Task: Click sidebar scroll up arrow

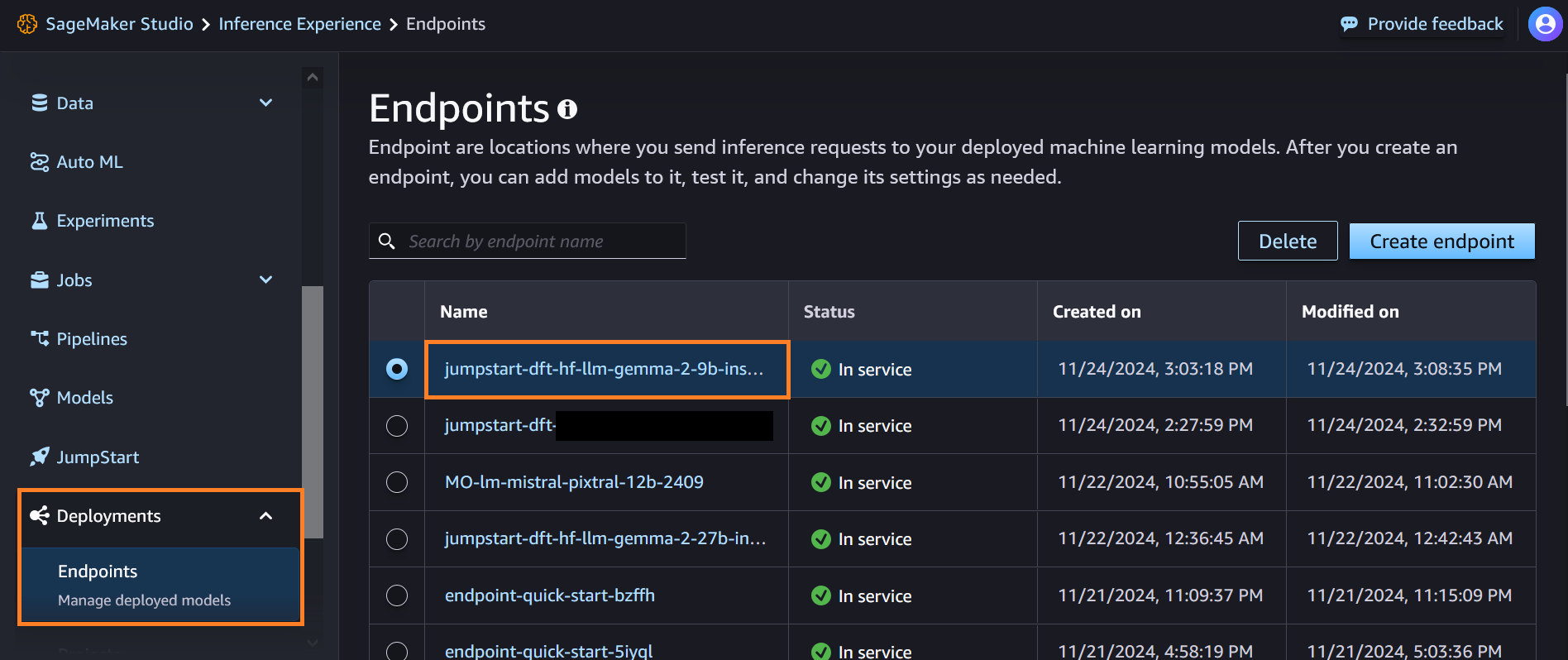Action: (x=313, y=78)
